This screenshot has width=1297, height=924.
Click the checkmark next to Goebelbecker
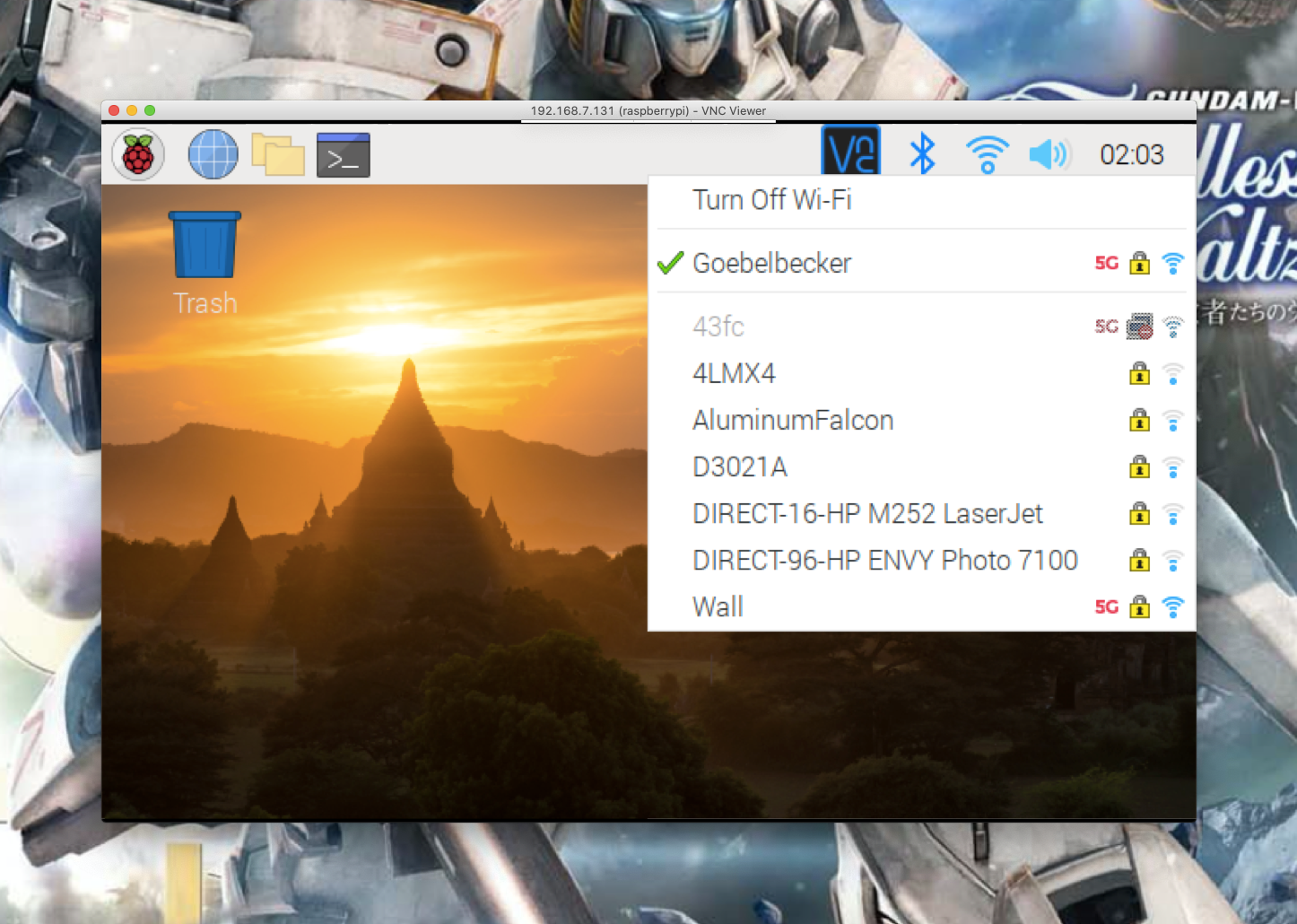671,262
